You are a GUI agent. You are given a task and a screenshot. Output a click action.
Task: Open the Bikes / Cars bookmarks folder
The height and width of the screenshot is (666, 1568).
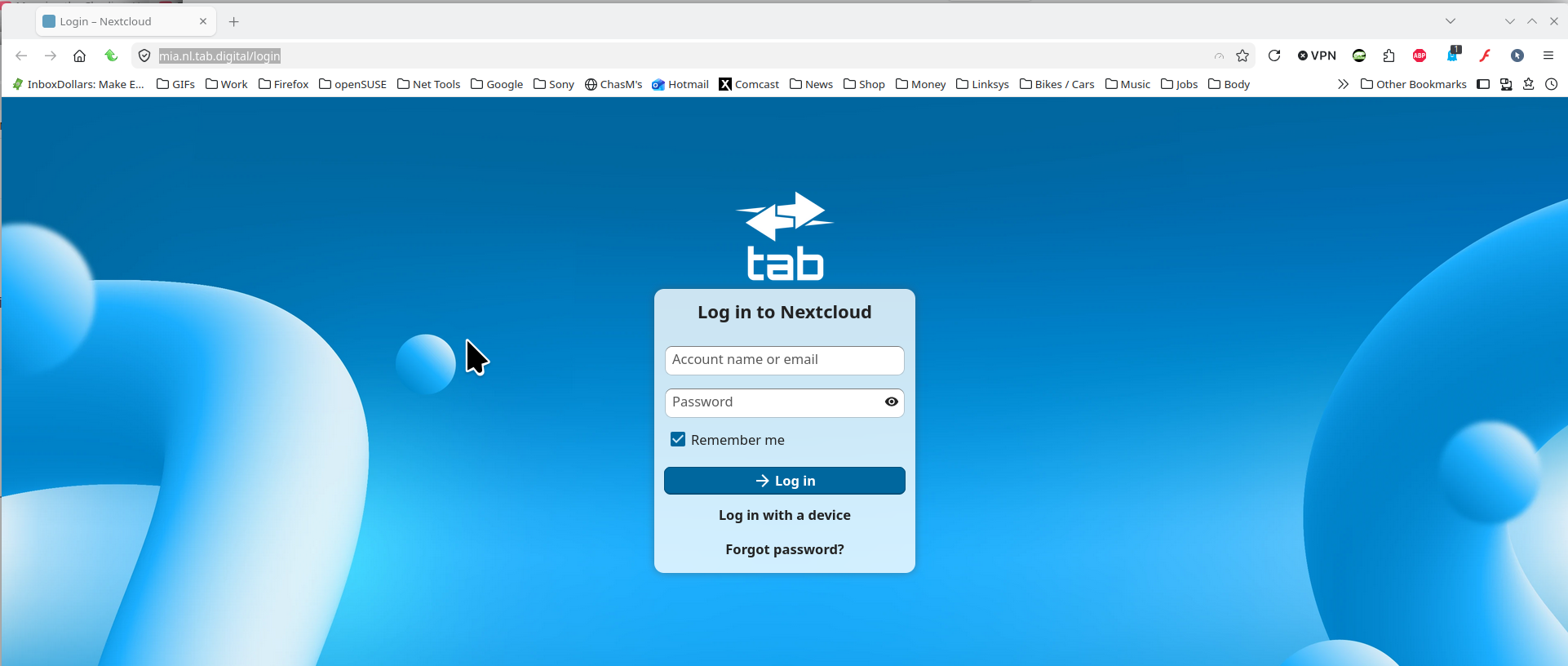coord(1057,84)
